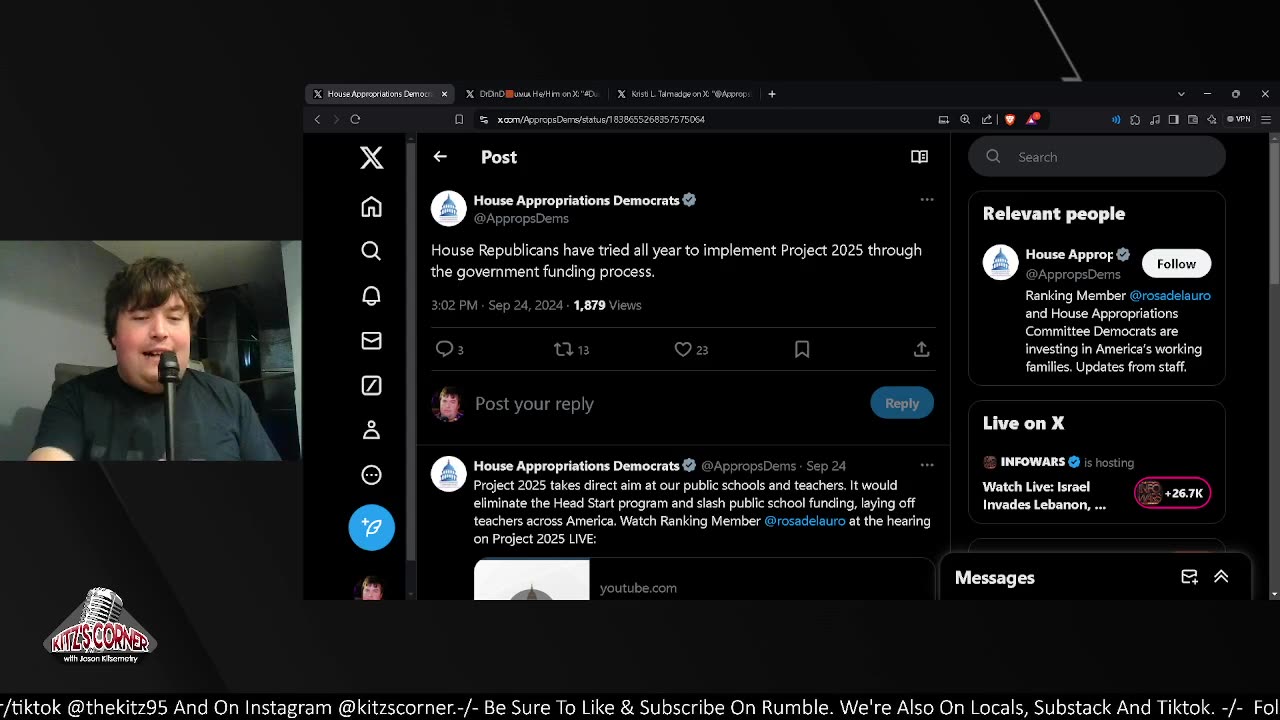Viewport: 1280px width, 720px height.
Task: Open the tab search dropdown arrow
Action: click(1181, 94)
